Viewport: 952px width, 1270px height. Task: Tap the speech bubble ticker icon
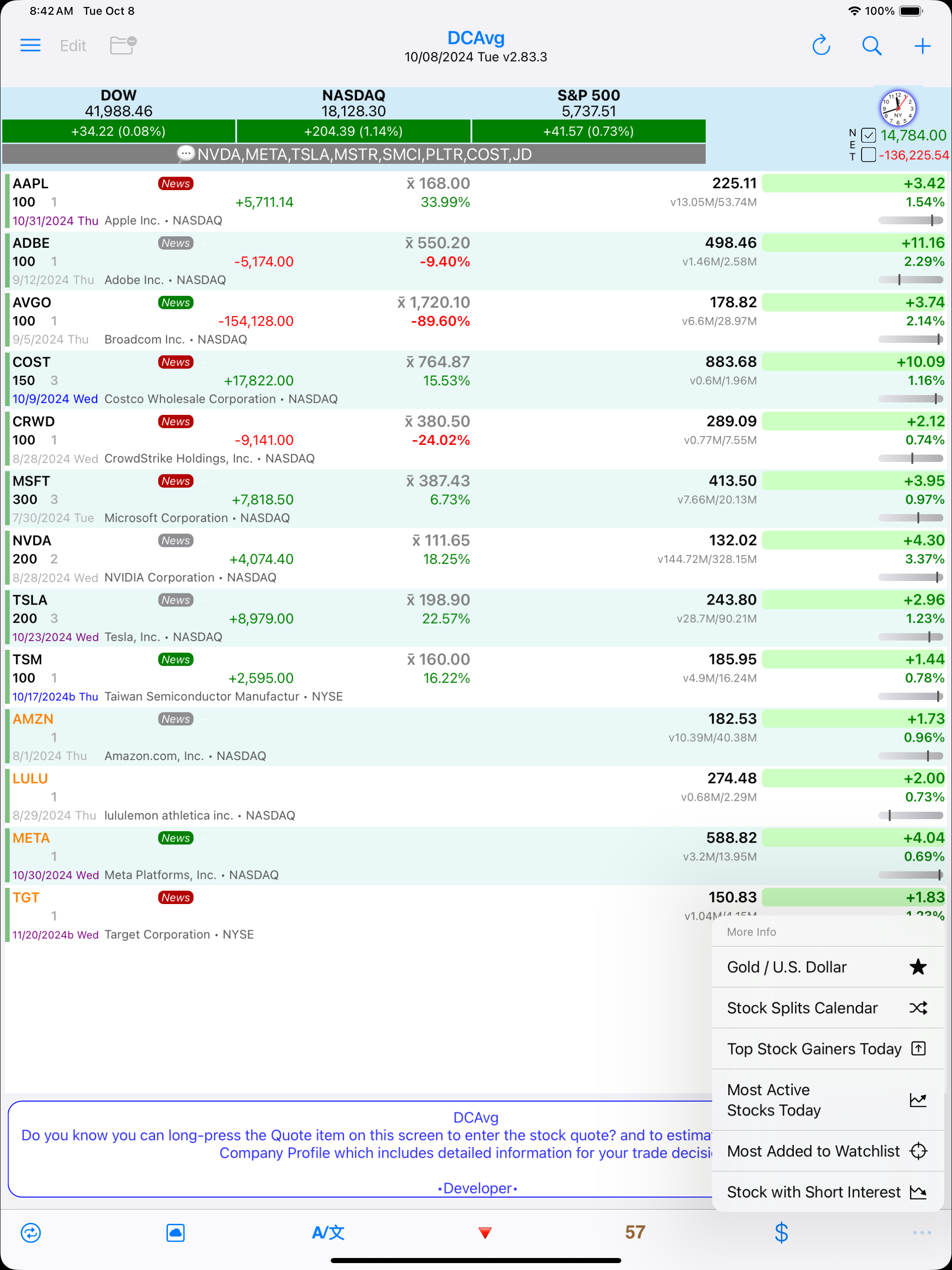tap(185, 153)
